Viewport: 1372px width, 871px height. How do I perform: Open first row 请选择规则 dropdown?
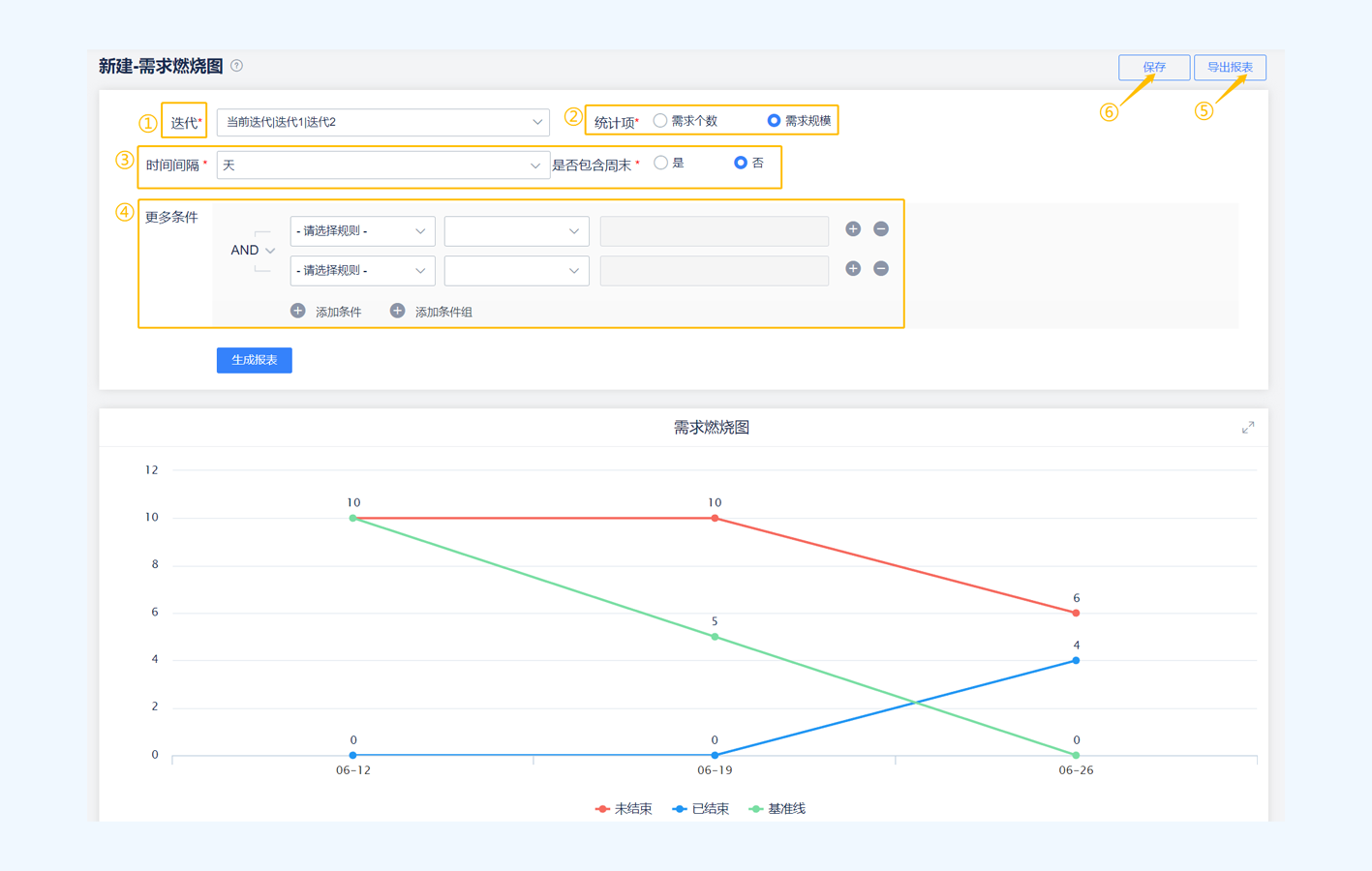(362, 231)
